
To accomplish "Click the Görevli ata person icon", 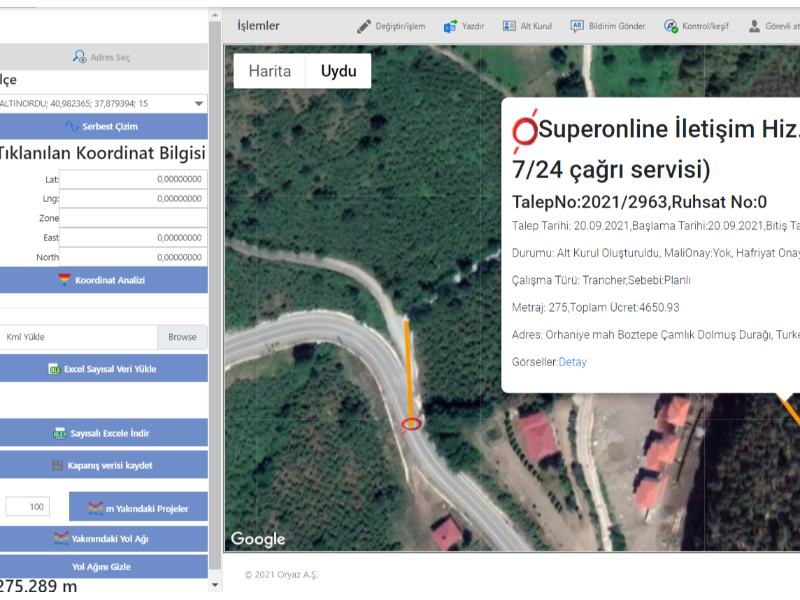I will click(754, 26).
